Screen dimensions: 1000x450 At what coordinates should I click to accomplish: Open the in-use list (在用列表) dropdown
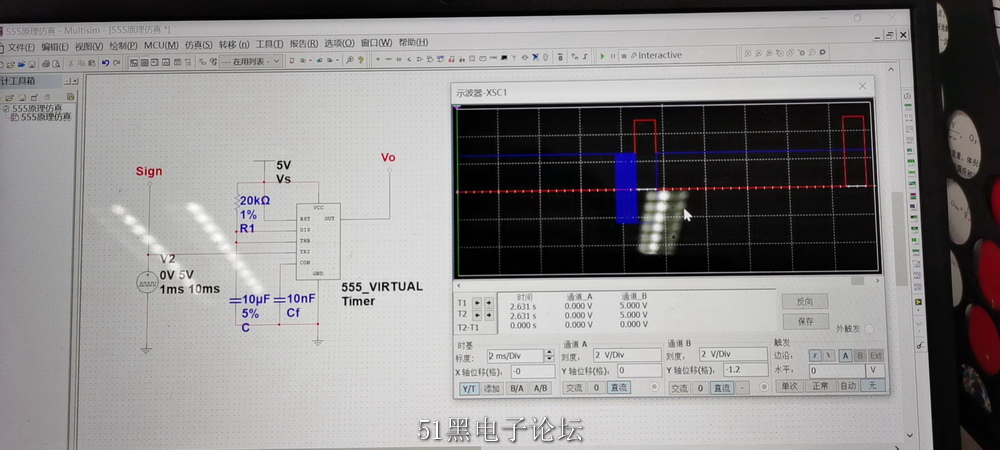(253, 61)
